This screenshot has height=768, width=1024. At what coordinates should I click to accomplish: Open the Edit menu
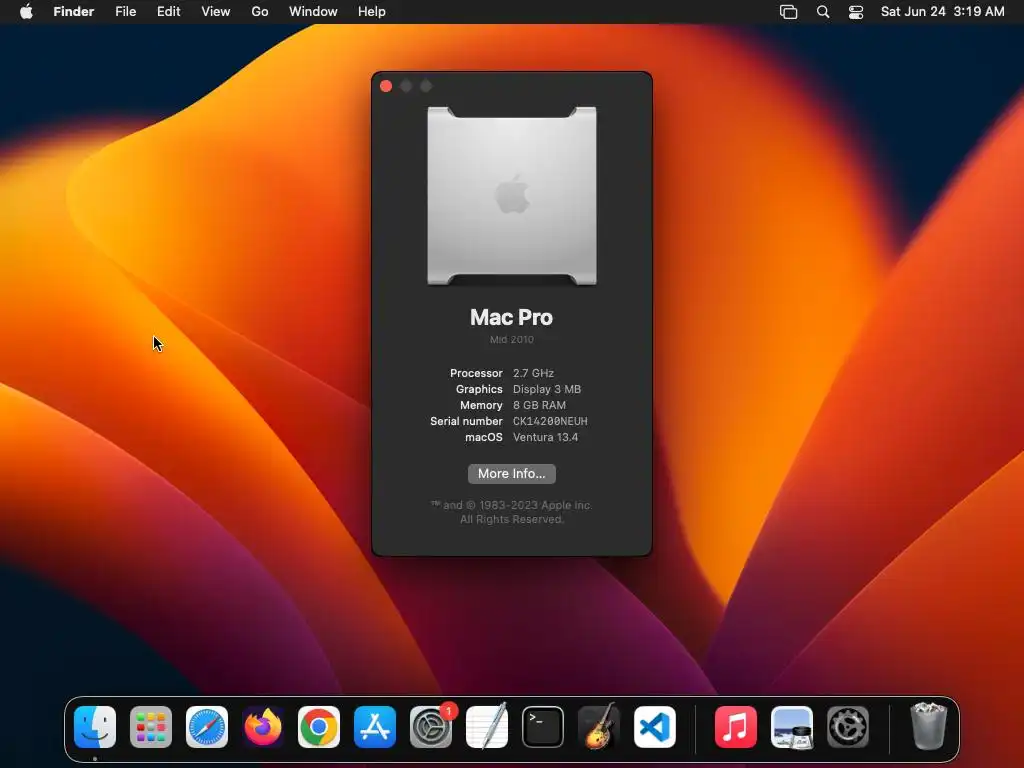coord(168,12)
